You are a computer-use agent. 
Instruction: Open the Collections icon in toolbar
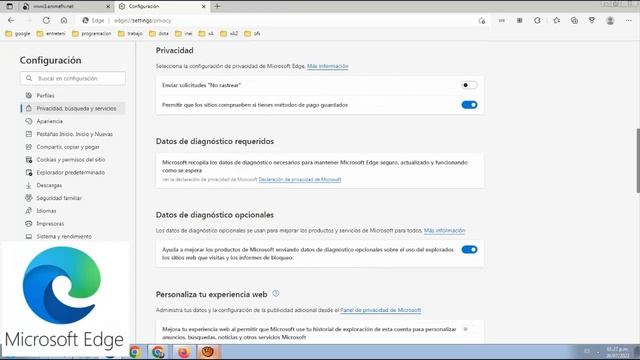[574, 20]
